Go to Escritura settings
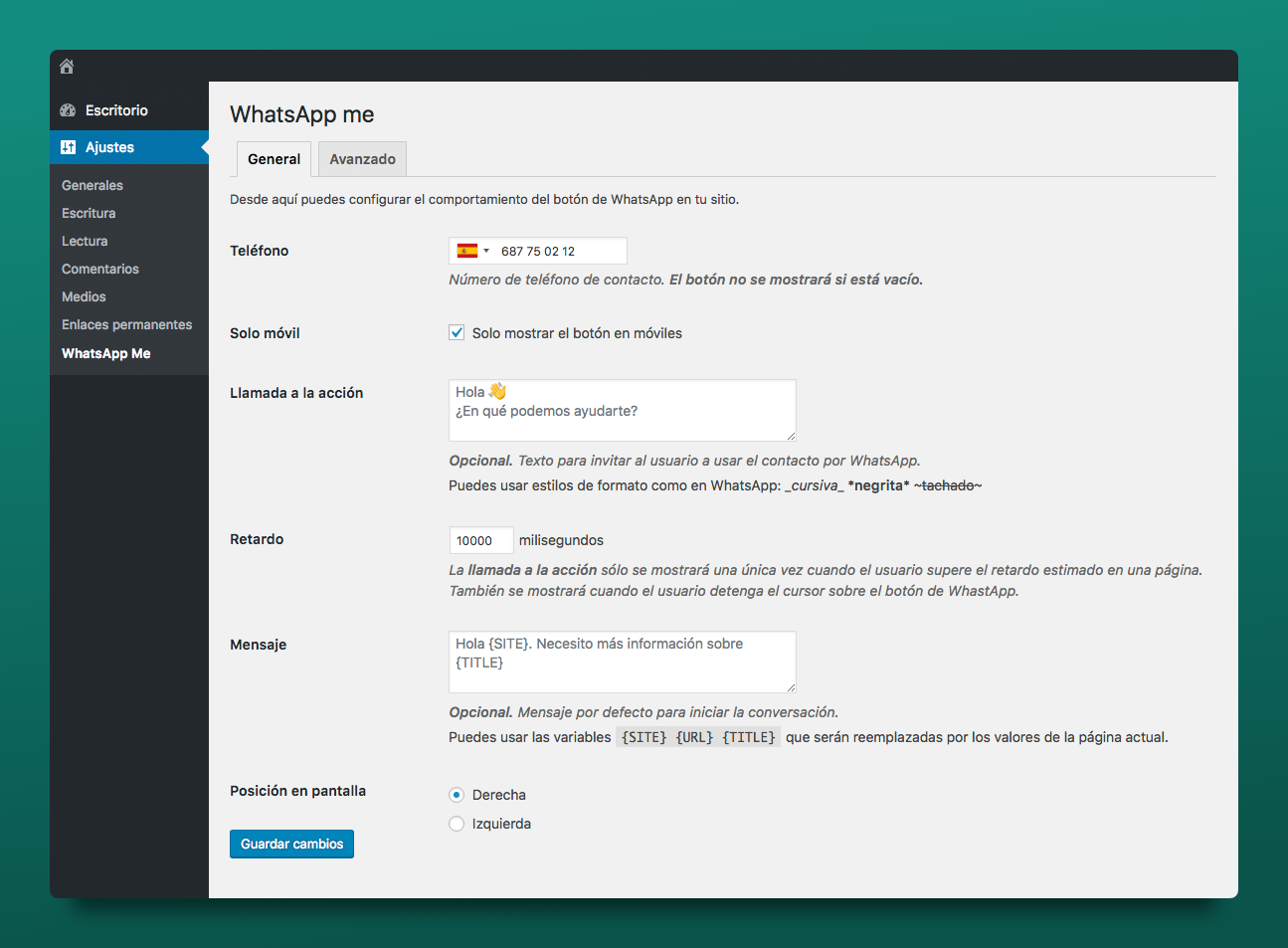The height and width of the screenshot is (948, 1288). 89,213
